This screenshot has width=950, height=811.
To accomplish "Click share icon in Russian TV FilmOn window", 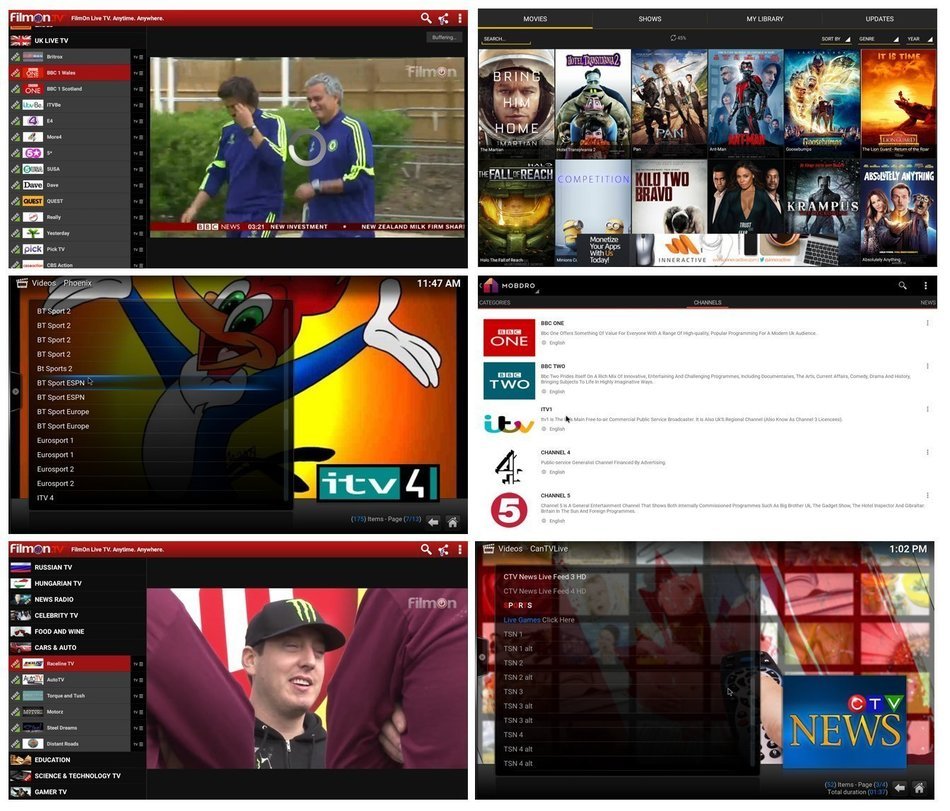I will click(444, 550).
